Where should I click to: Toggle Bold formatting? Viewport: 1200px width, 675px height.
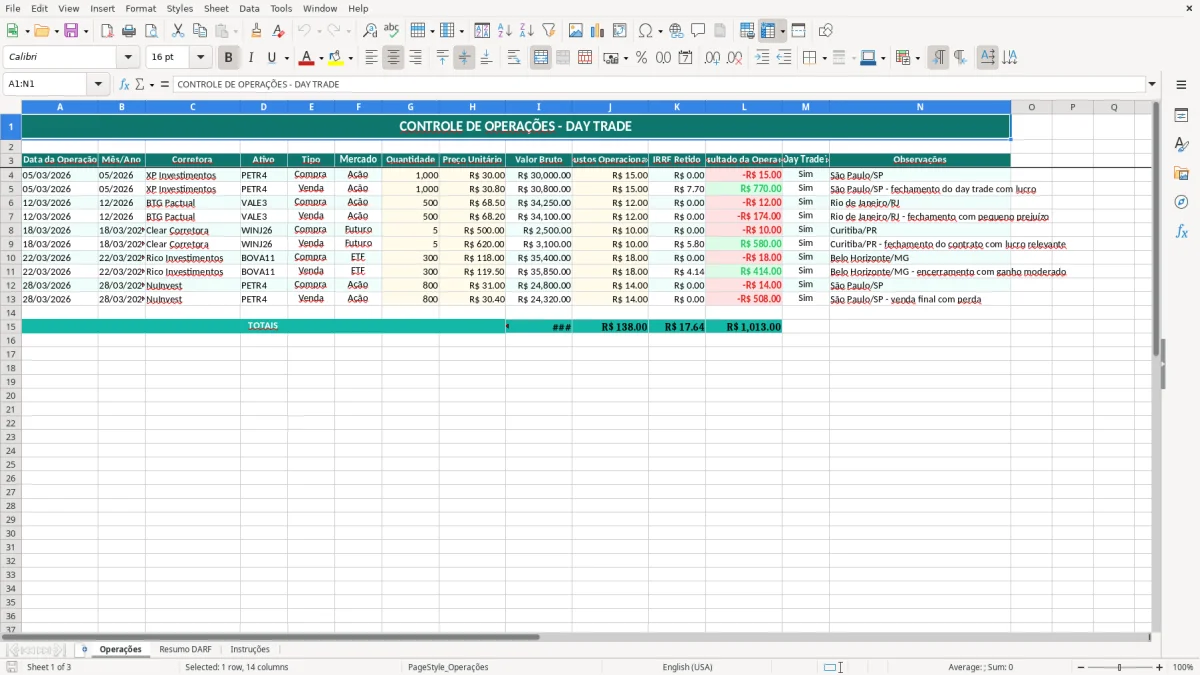coord(229,58)
